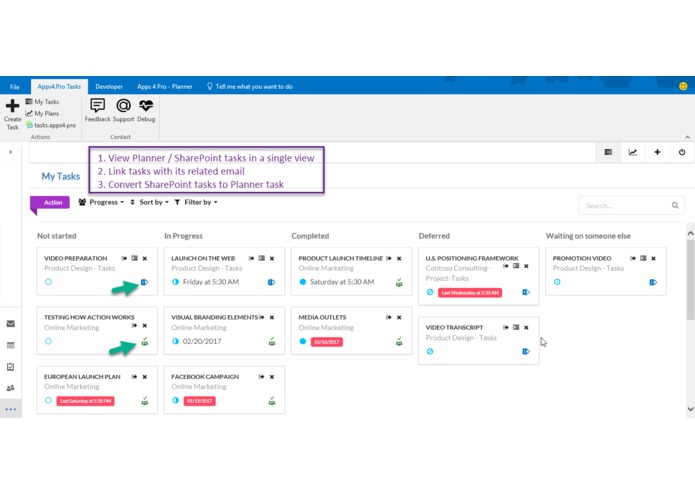695x494 pixels.
Task: Click red 01/19/2017 date on FACEBOOK CAMPAIGN
Action: pos(199,401)
